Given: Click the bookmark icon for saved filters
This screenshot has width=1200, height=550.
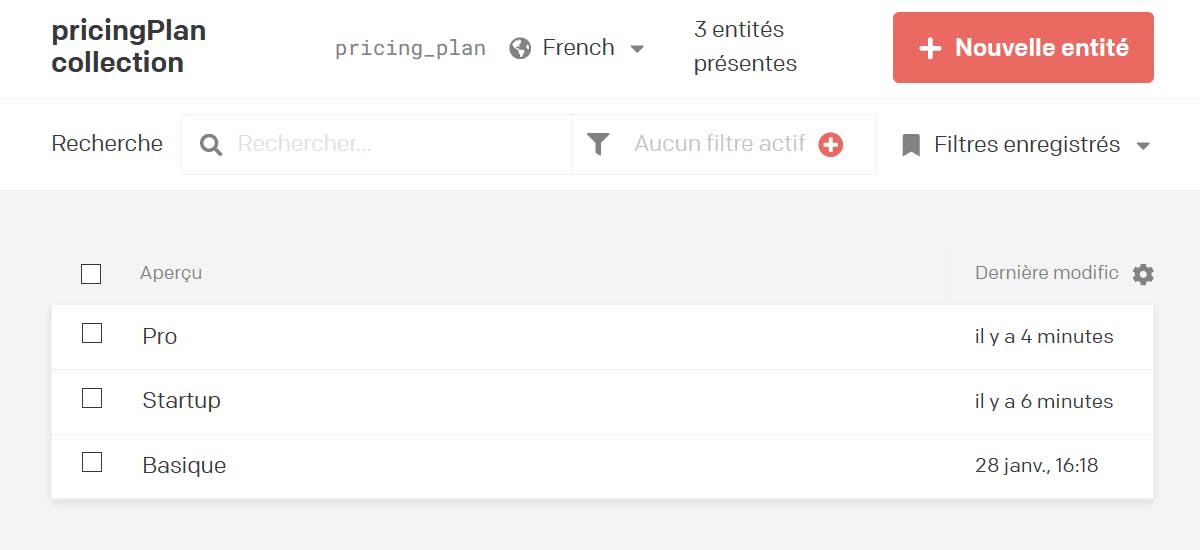Looking at the screenshot, I should coord(911,146).
